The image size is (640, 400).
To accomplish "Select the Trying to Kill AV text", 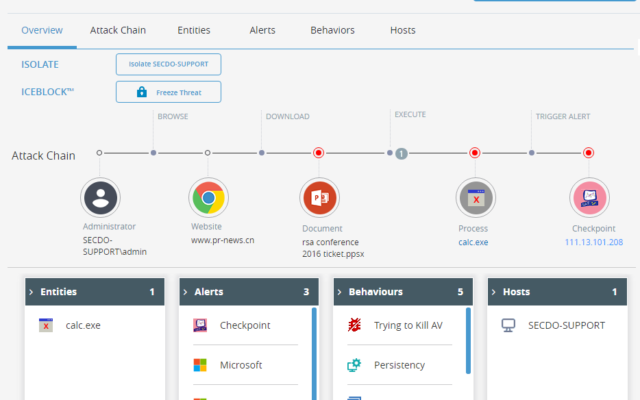I will point(408,325).
